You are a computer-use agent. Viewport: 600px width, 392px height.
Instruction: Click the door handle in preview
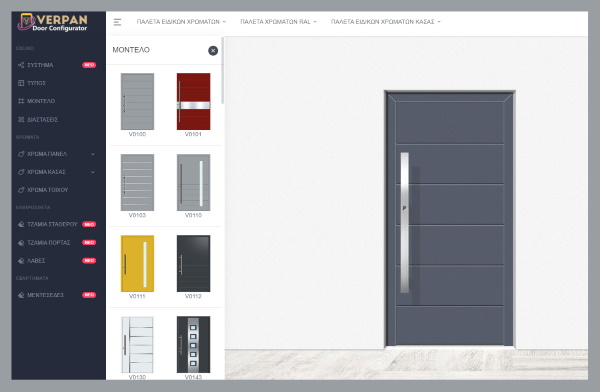point(404,223)
